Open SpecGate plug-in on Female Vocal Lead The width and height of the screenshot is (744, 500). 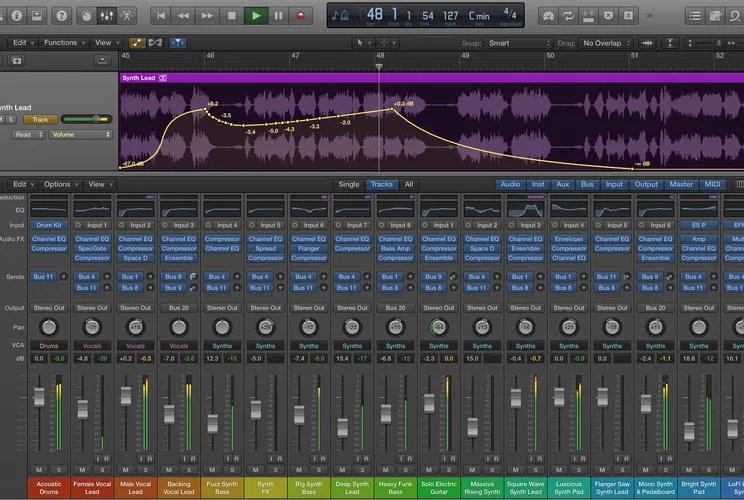(x=92, y=249)
